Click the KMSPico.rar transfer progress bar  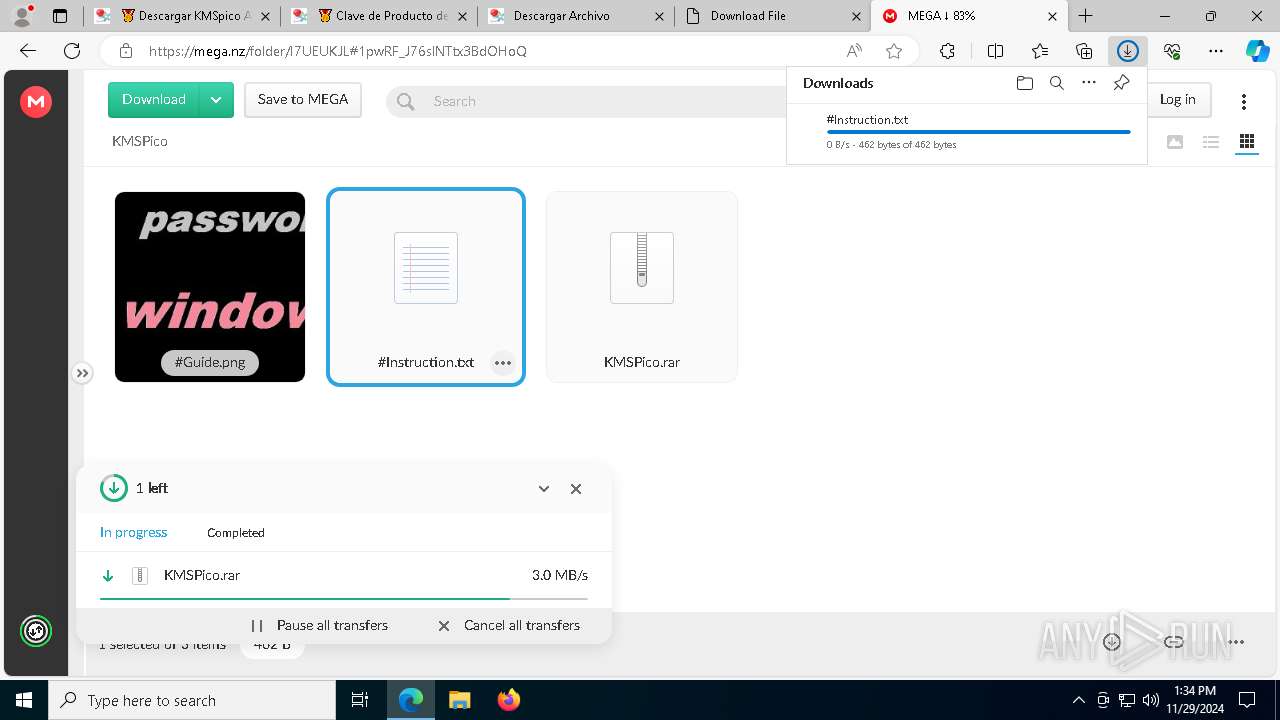point(344,599)
